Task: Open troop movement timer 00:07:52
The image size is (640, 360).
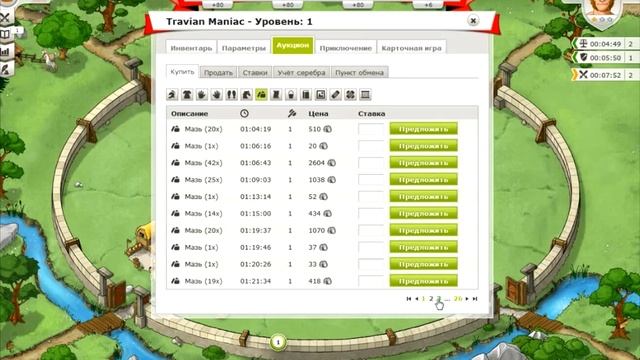Action: click(x=606, y=75)
